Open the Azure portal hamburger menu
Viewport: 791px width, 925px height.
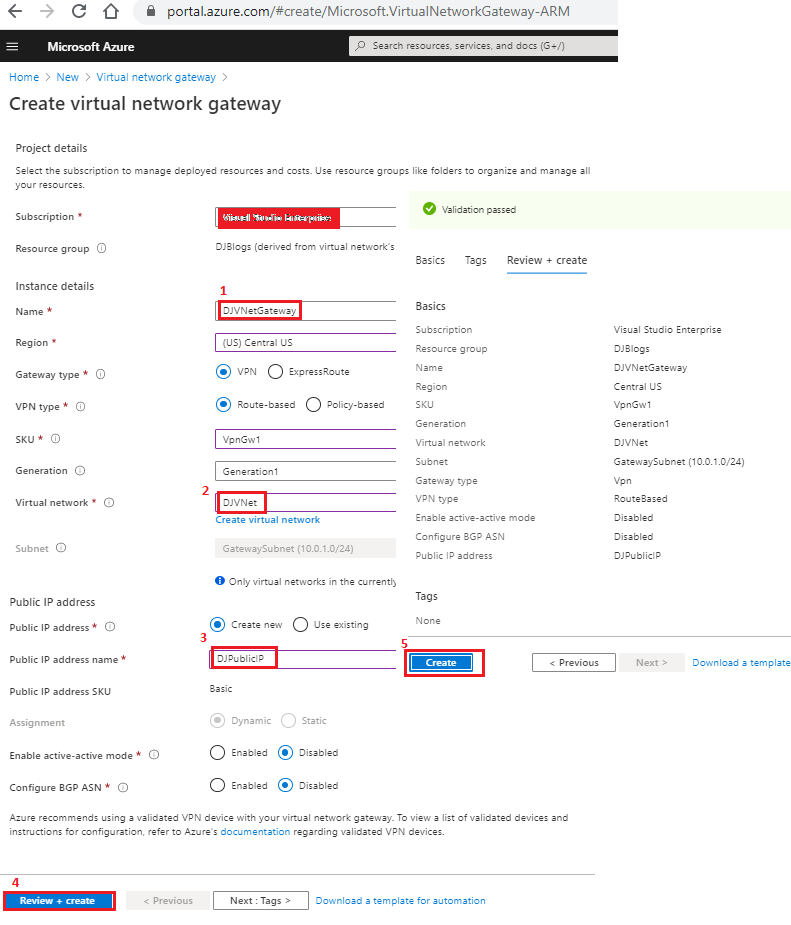[x=12, y=47]
